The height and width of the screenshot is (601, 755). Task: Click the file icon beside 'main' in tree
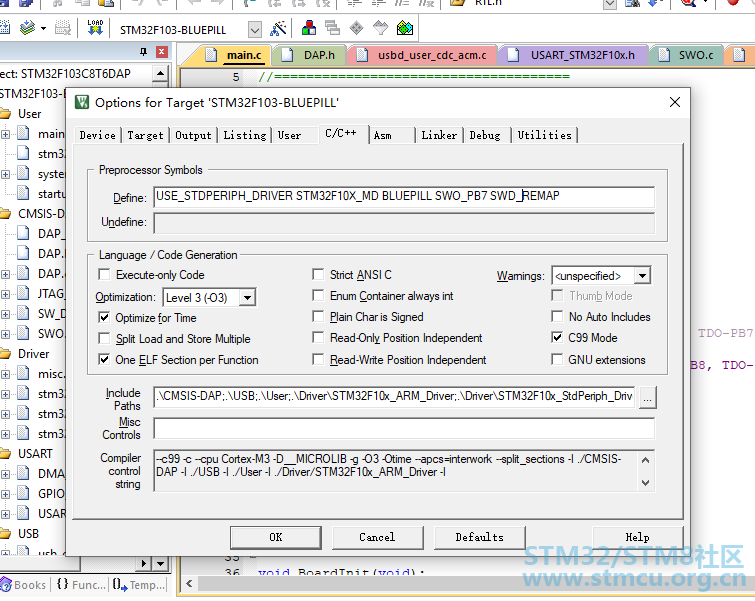pos(23,133)
